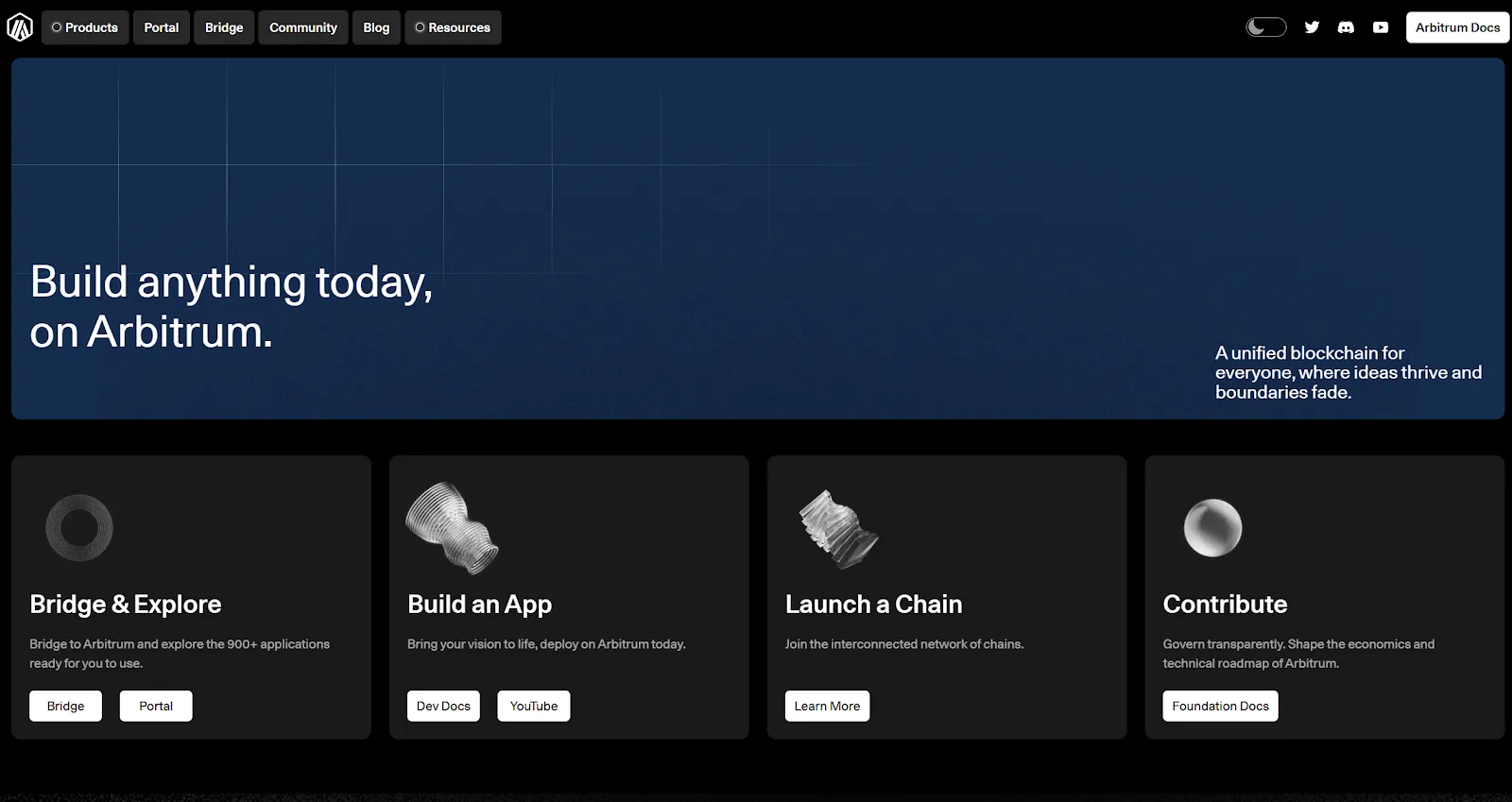The image size is (1512, 802).
Task: Click 'Bridge to Arbitrum and explore' description
Action: (x=180, y=654)
